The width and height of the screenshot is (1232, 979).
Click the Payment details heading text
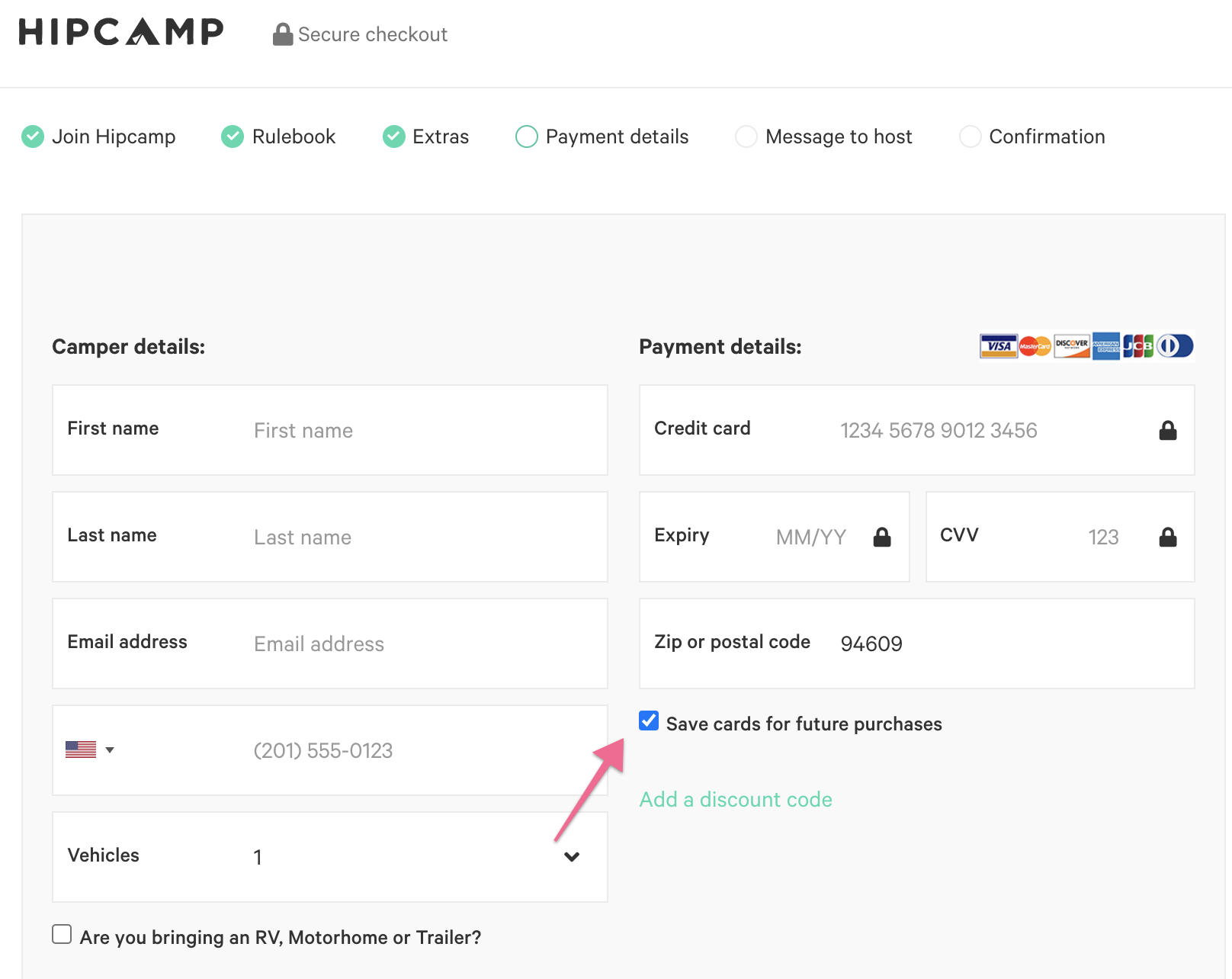[x=720, y=347]
